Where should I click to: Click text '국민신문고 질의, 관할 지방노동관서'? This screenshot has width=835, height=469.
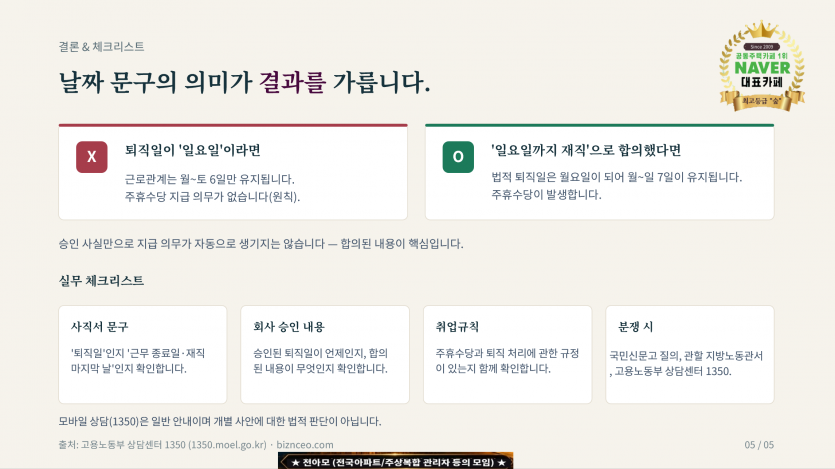coord(686,356)
